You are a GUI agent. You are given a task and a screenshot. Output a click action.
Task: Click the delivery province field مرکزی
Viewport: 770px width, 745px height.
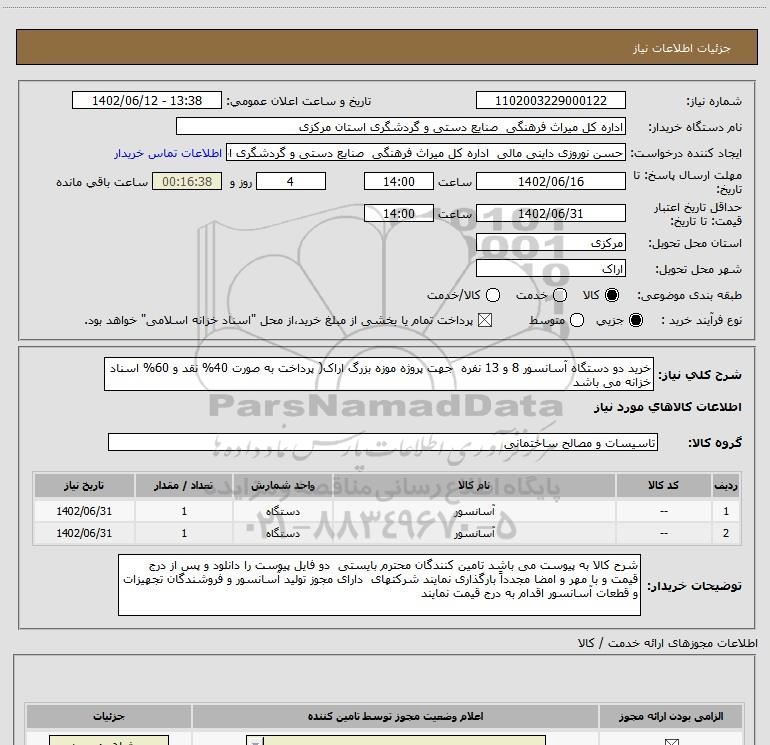click(x=550, y=242)
